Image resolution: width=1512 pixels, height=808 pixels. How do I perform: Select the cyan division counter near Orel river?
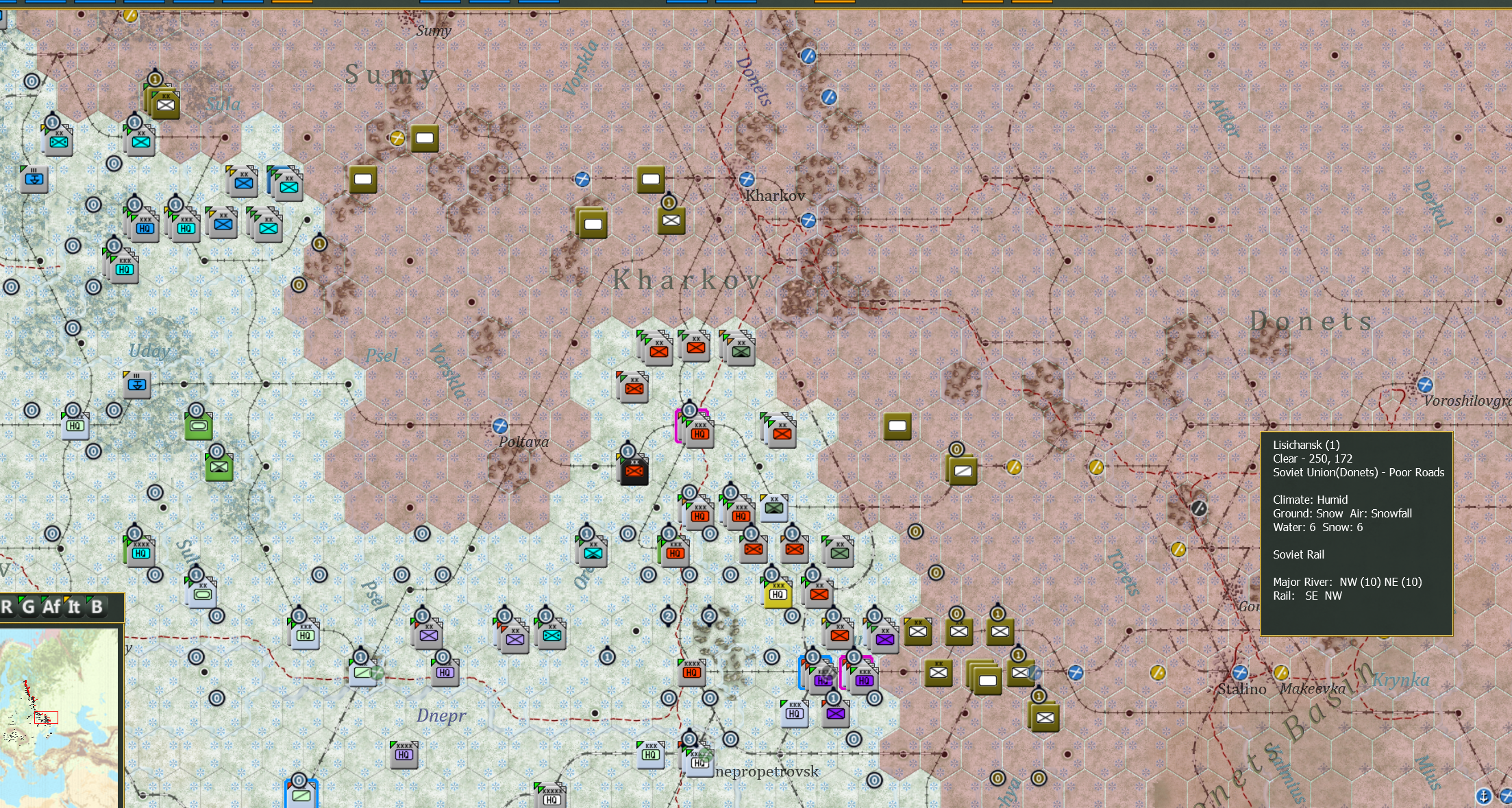(593, 553)
